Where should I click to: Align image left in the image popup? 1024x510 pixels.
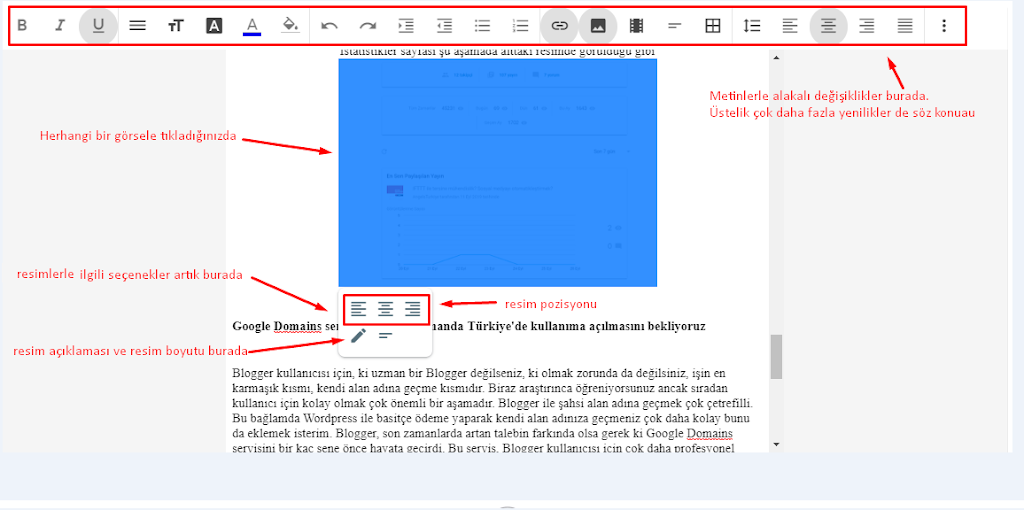[358, 310]
